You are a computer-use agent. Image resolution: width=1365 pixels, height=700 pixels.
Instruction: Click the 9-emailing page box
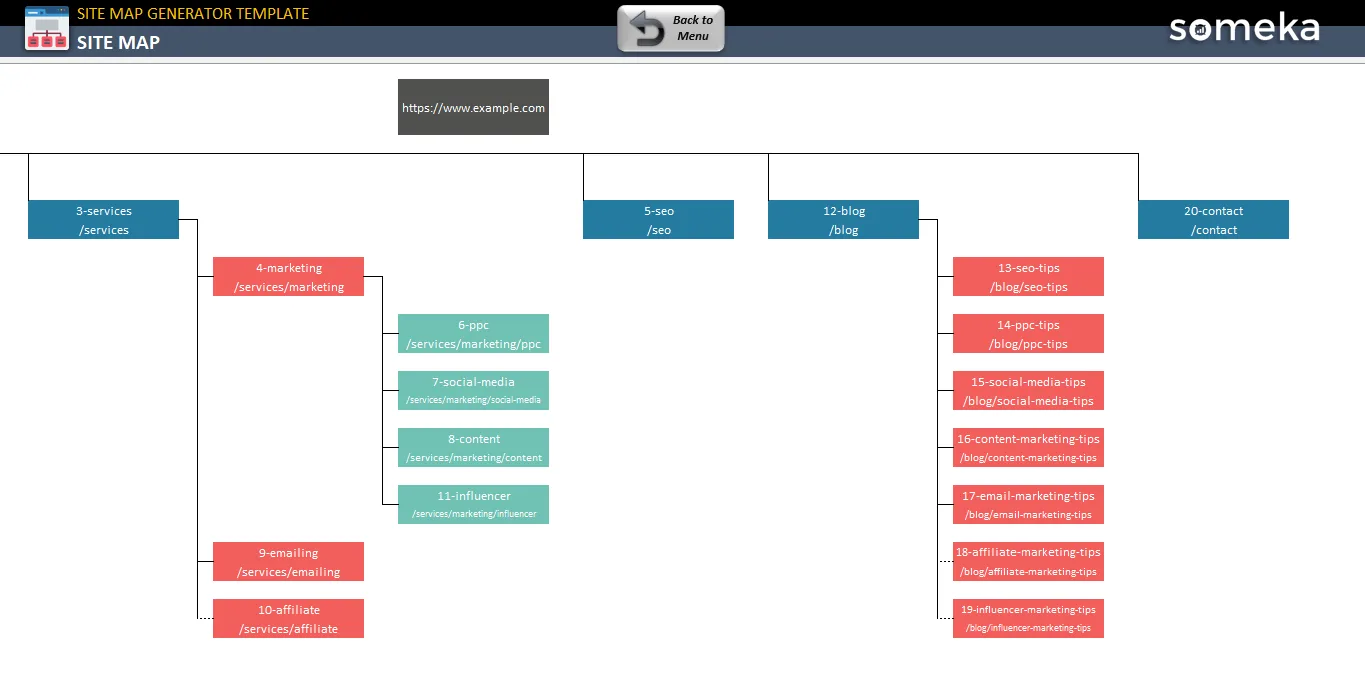pyautogui.click(x=288, y=562)
